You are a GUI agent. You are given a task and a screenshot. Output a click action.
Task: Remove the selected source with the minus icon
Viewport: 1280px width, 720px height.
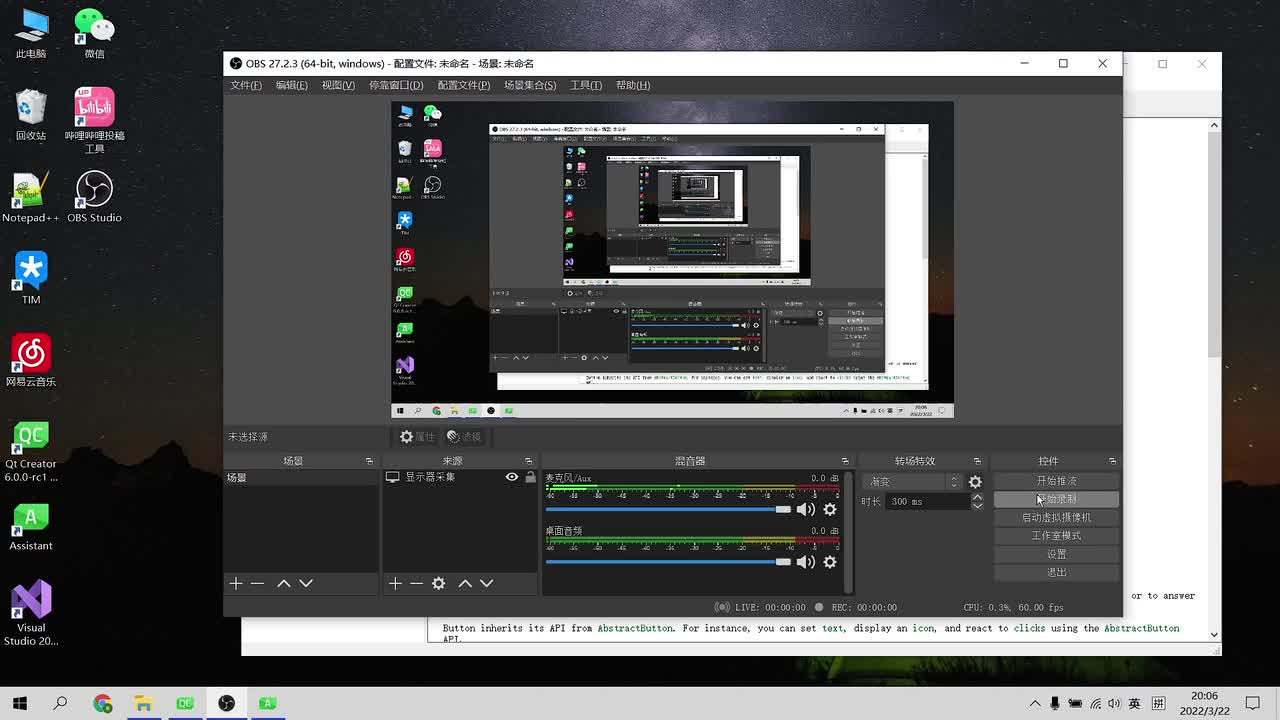point(416,583)
